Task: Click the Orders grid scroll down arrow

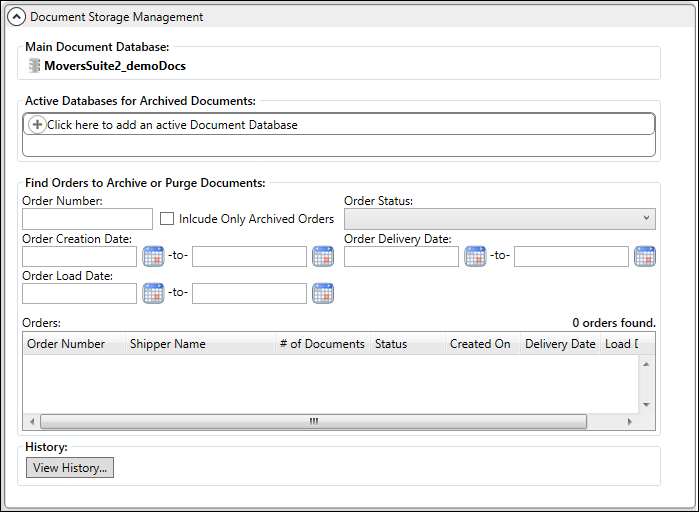Action: click(x=646, y=405)
